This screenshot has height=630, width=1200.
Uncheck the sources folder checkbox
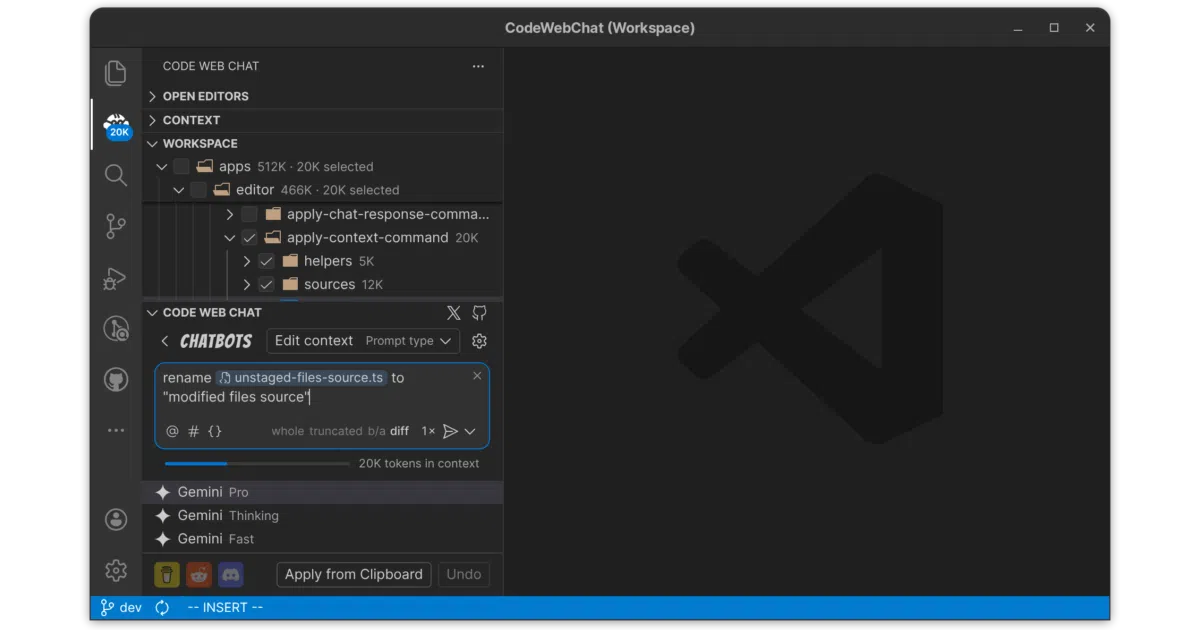coord(266,285)
